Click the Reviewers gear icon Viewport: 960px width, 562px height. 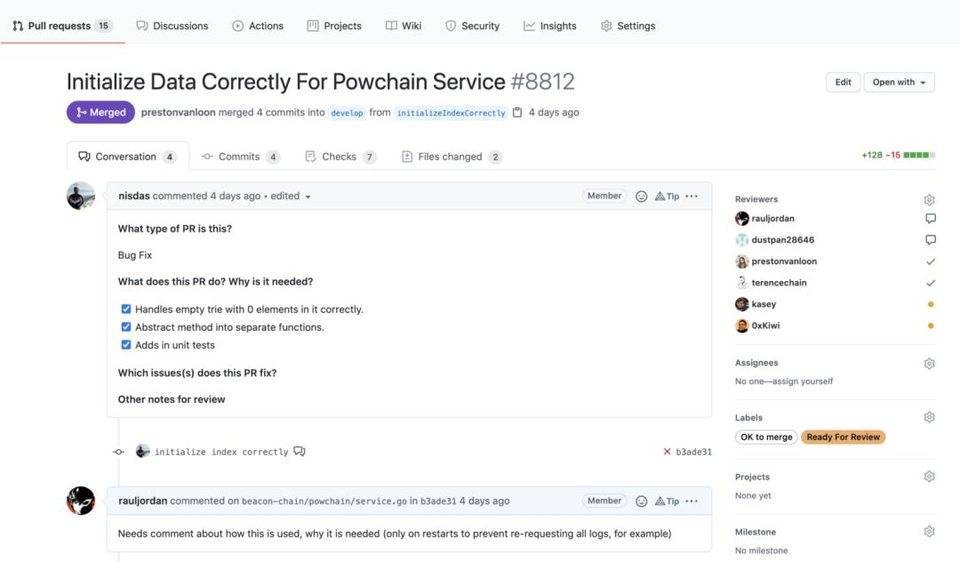929,200
